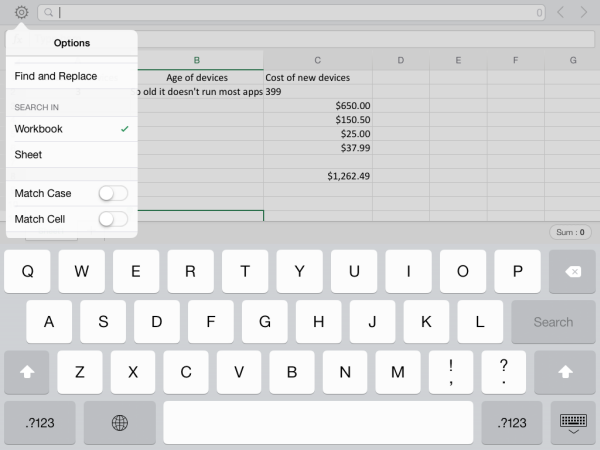Tap the search options gear icon
Screen dimensions: 600x450
point(21,12)
